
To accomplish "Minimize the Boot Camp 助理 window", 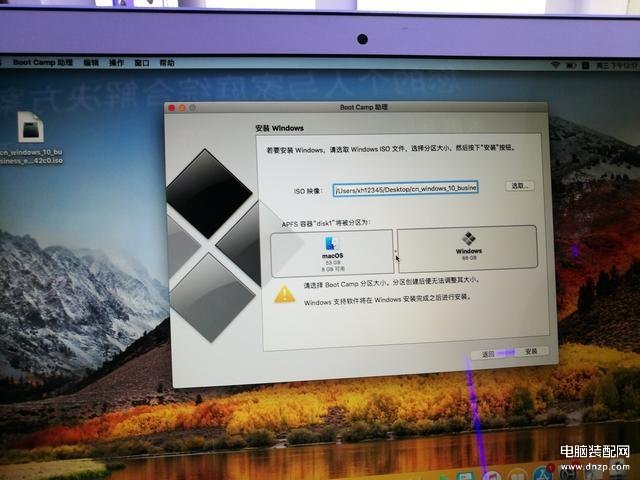I will coord(182,108).
